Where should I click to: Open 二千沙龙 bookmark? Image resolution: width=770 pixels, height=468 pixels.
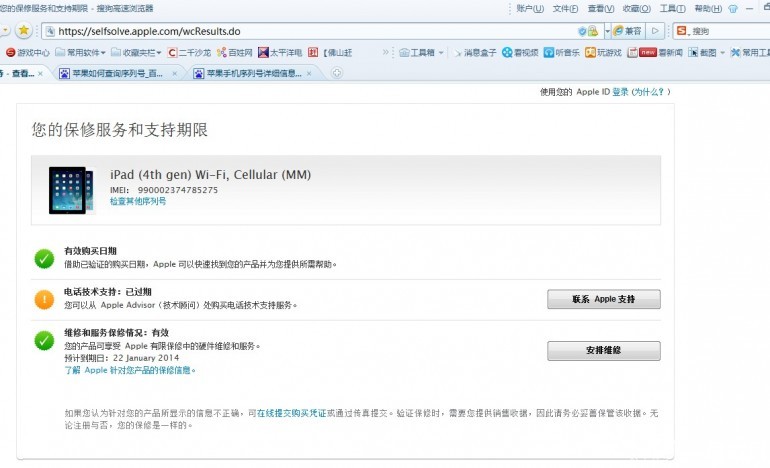pyautogui.click(x=190, y=52)
